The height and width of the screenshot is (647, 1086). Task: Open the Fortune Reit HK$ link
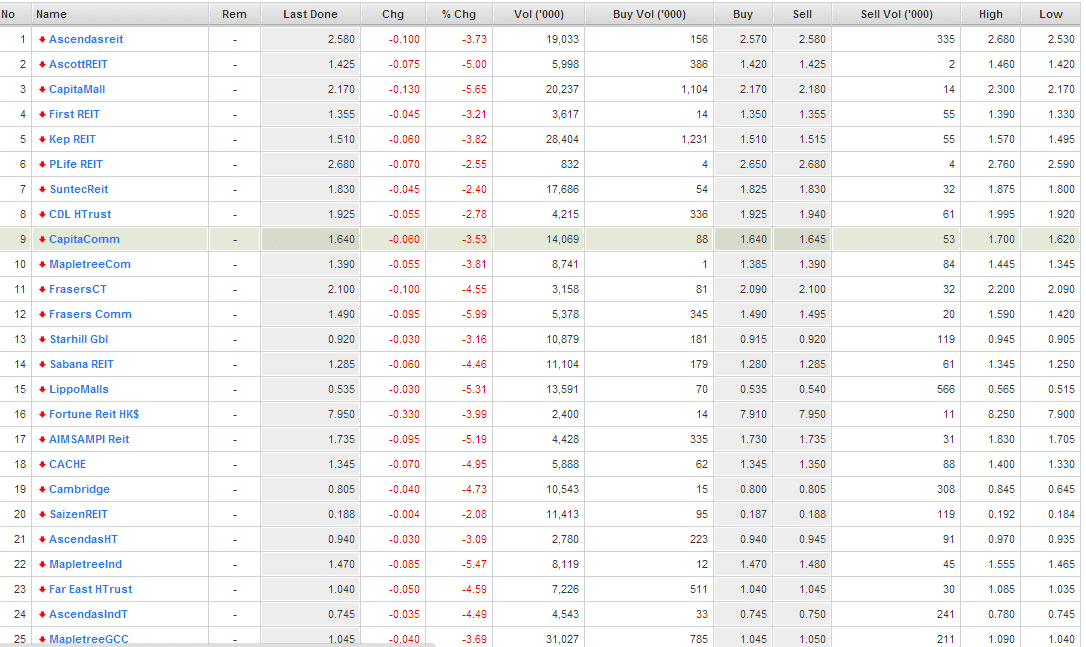94,414
